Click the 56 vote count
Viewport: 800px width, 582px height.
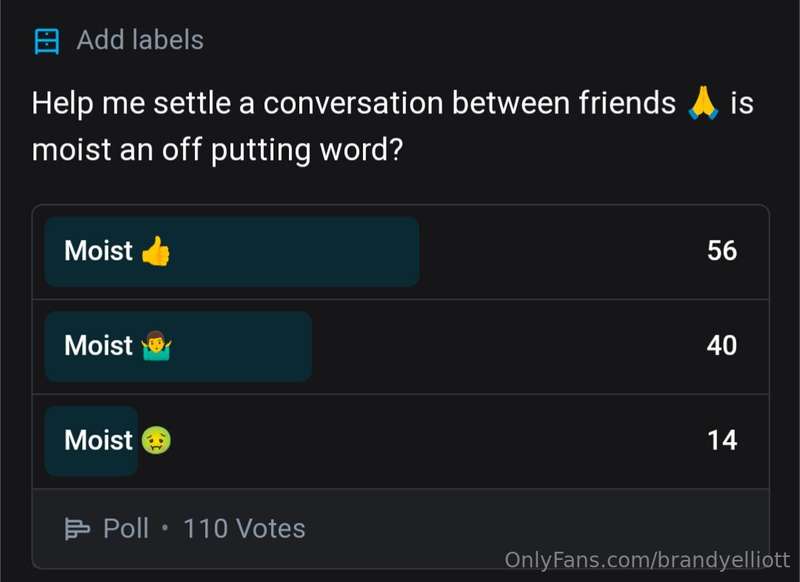click(722, 251)
